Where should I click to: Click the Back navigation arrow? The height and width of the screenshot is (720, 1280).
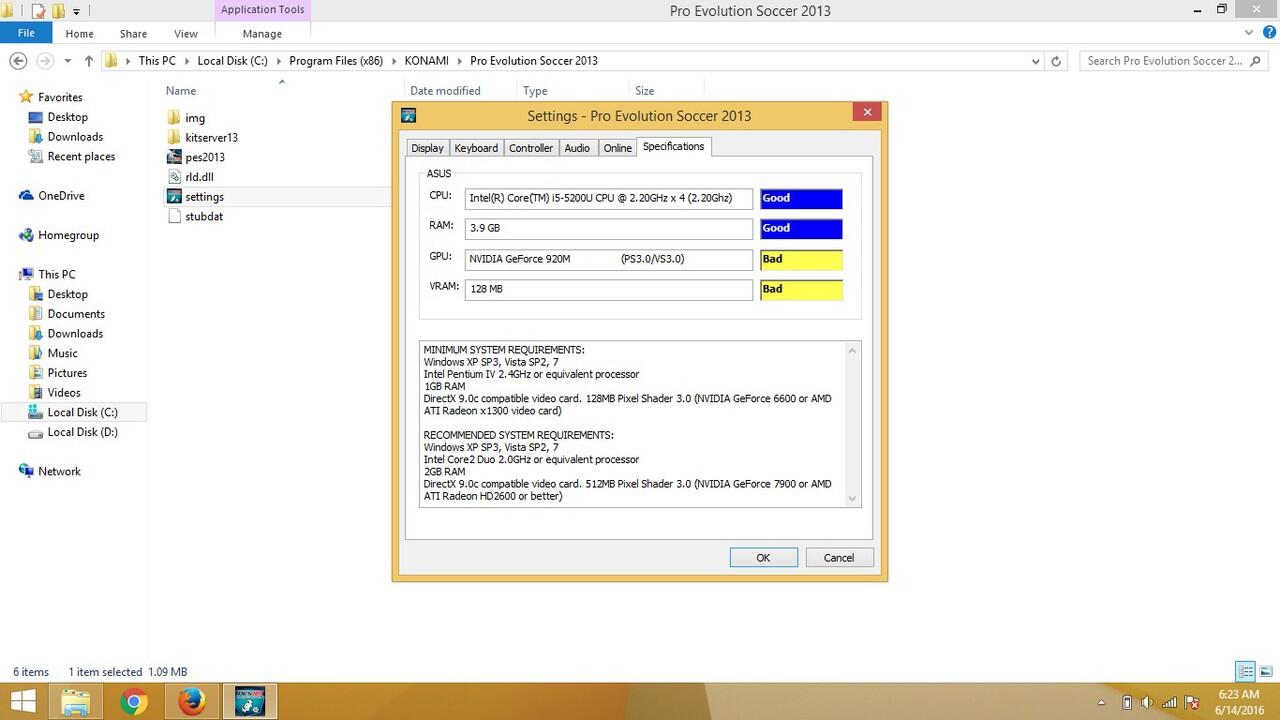tap(18, 61)
